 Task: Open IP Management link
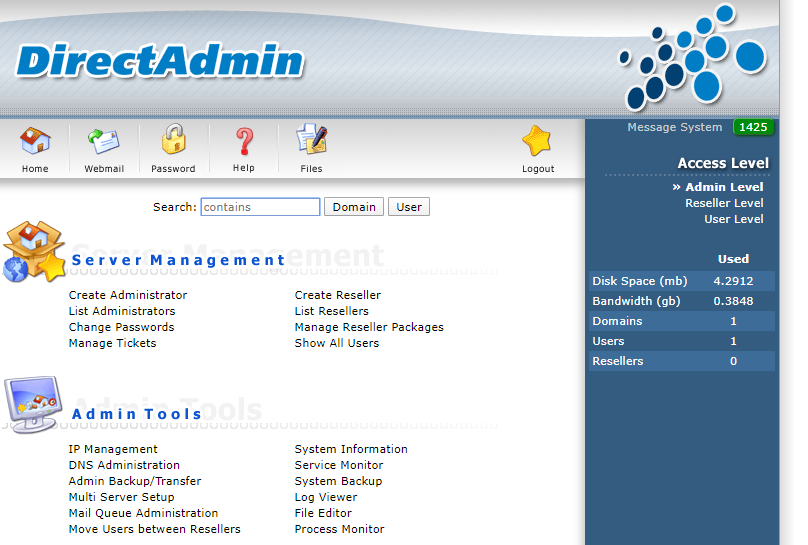click(x=113, y=449)
